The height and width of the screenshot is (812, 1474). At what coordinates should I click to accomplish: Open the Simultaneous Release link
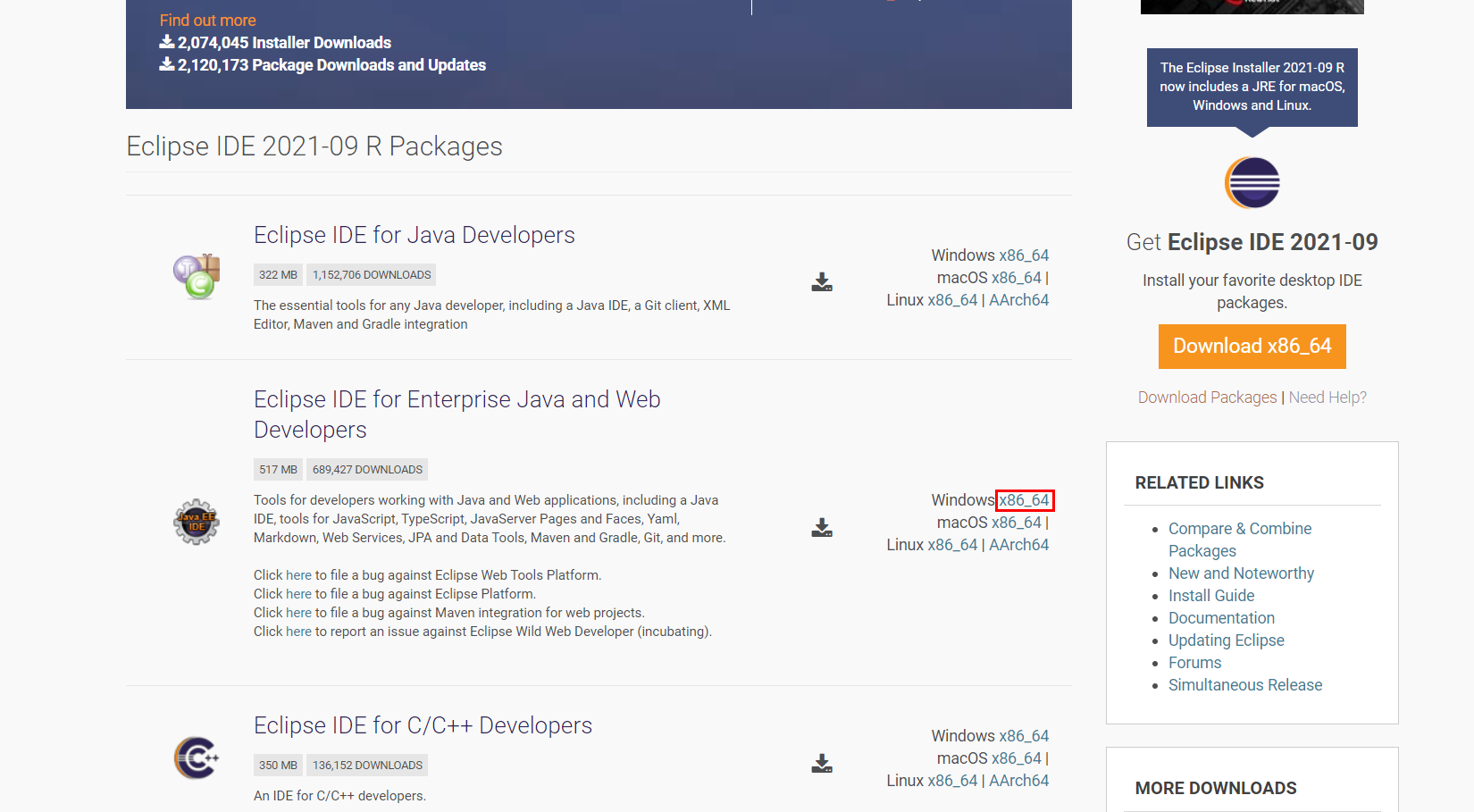pyautogui.click(x=1245, y=685)
